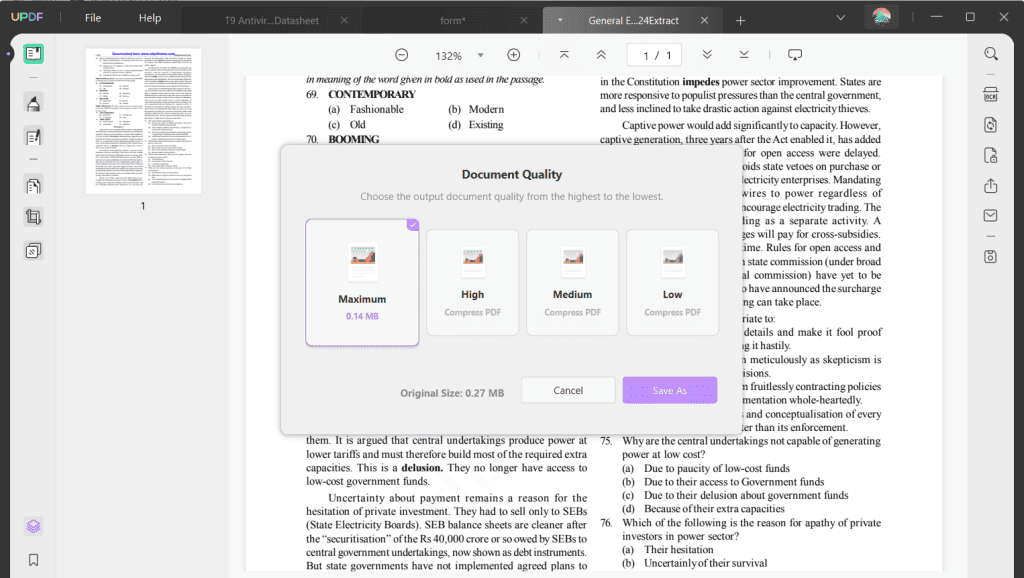Select the Low quality compress option
The height and width of the screenshot is (578, 1024).
673,282
